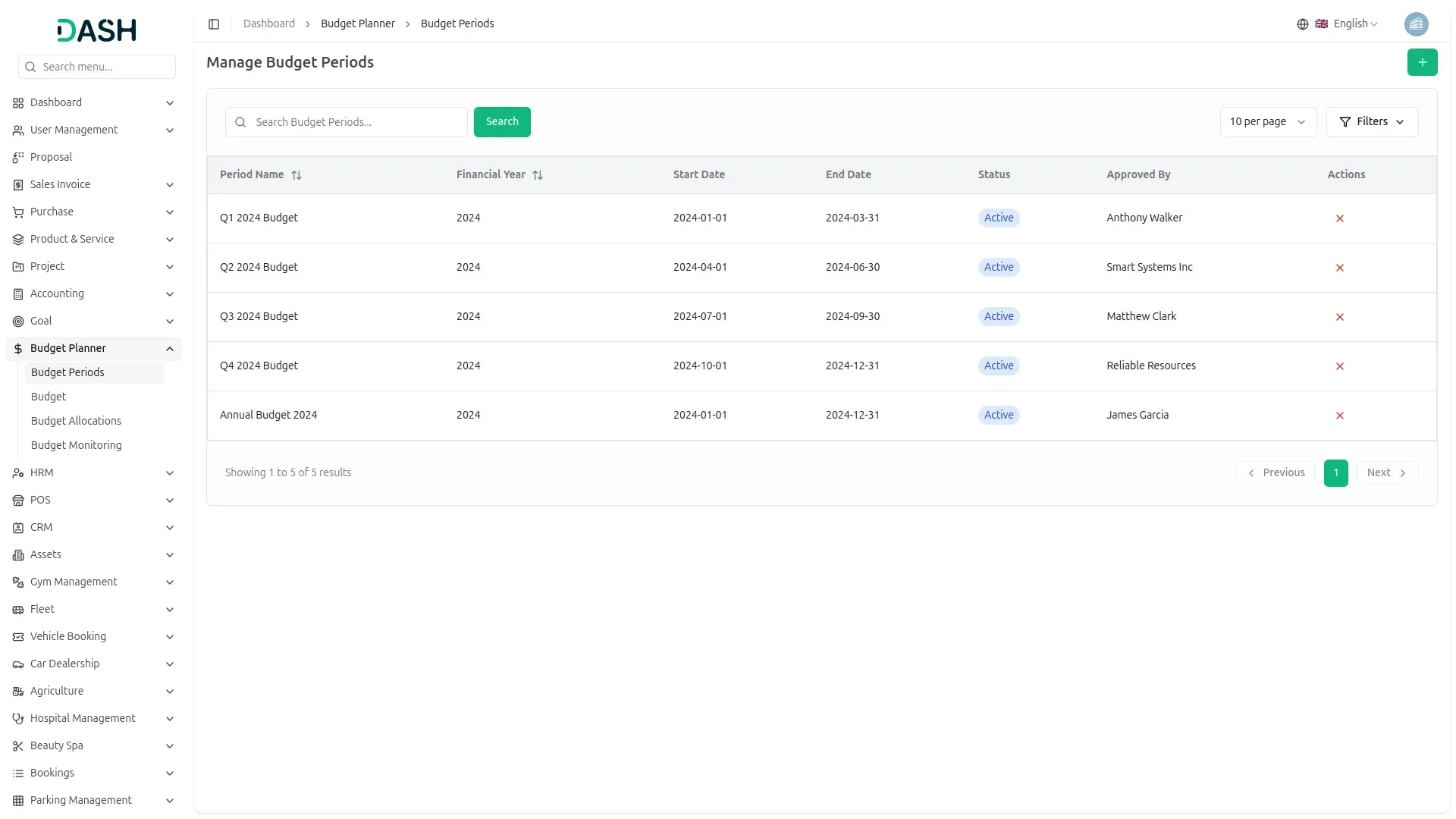1456x819 pixels.
Task: Click the globe language icon
Action: click(1303, 24)
